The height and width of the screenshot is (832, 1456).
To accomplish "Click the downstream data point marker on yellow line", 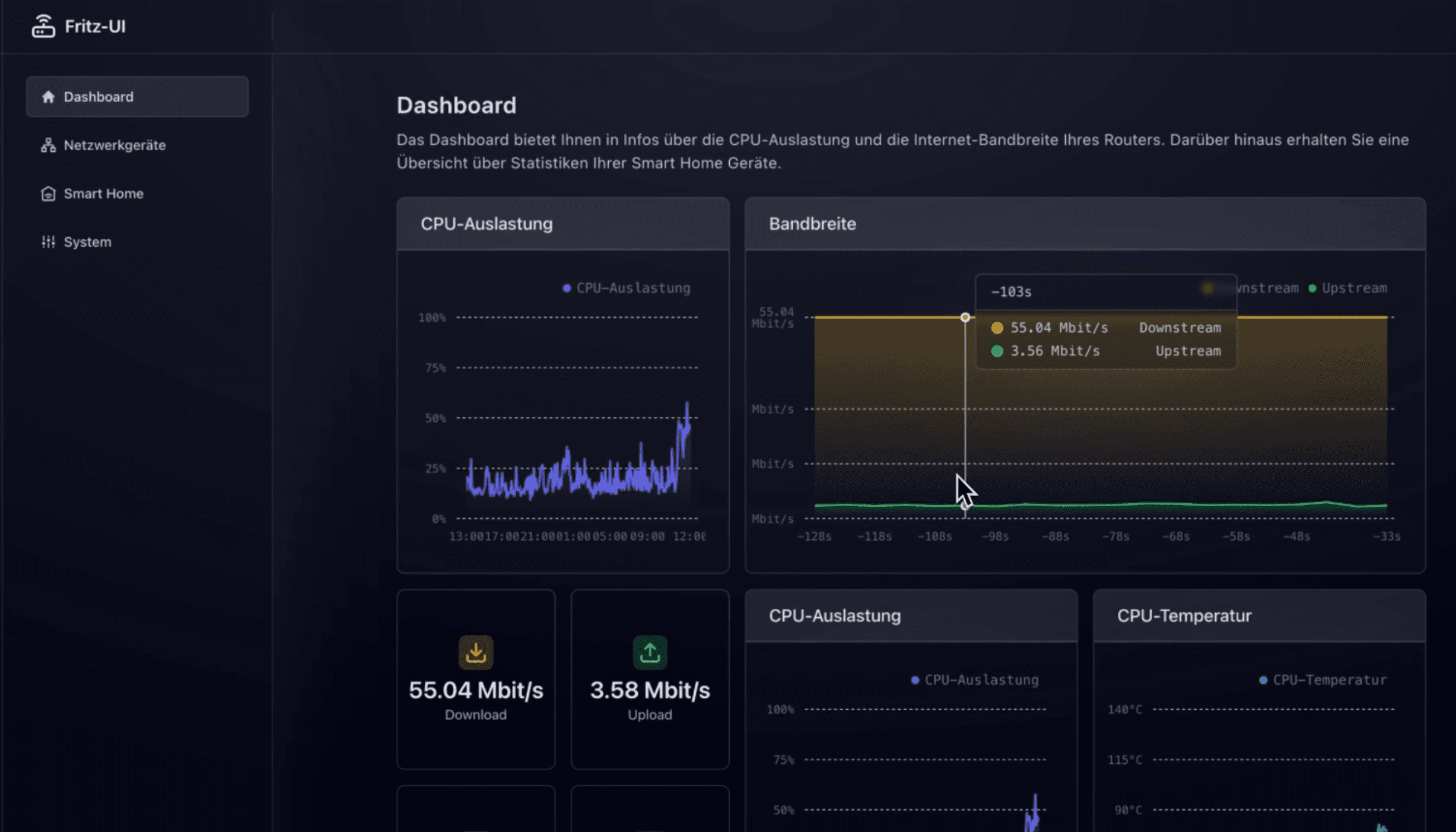I will click(965, 317).
